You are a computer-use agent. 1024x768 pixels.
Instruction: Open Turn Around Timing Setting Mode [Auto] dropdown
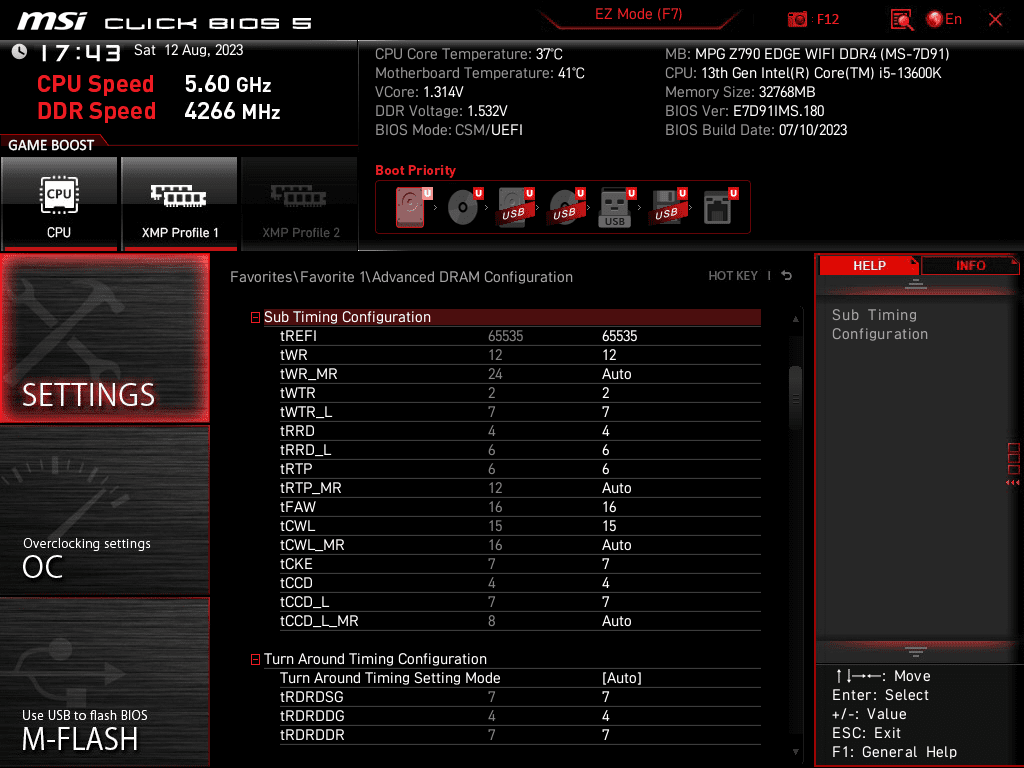pos(622,678)
